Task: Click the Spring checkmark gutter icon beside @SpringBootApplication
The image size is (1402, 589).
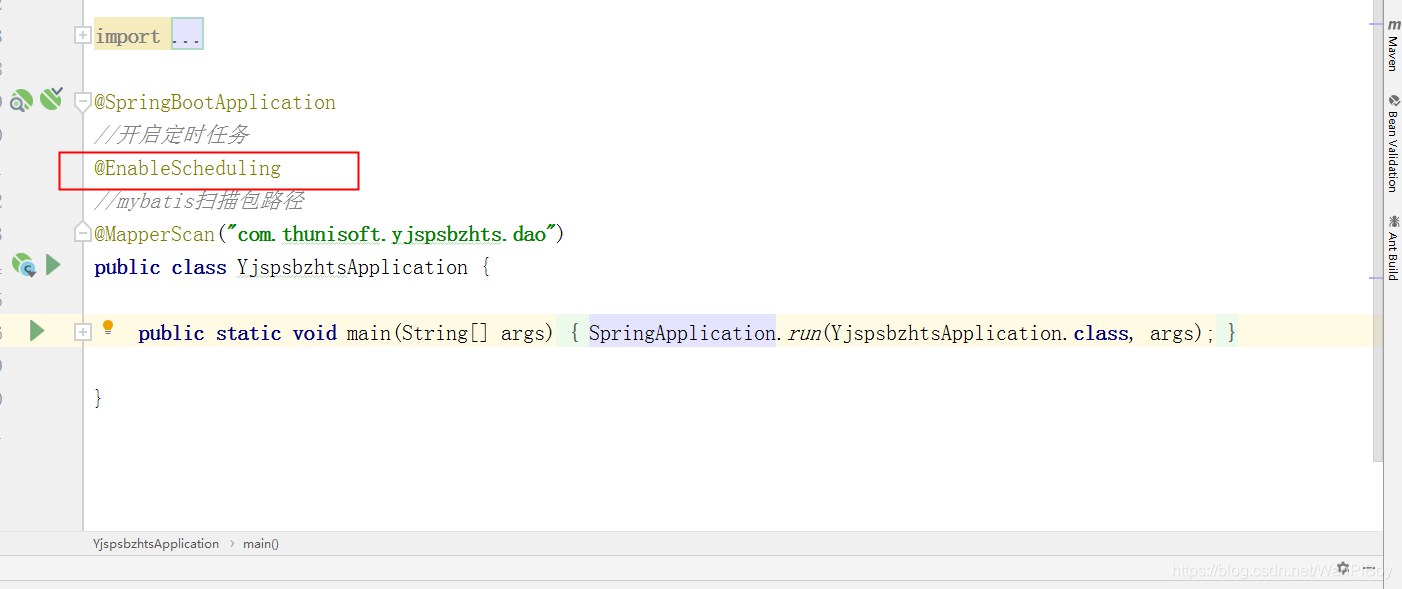Action: pyautogui.click(x=51, y=98)
